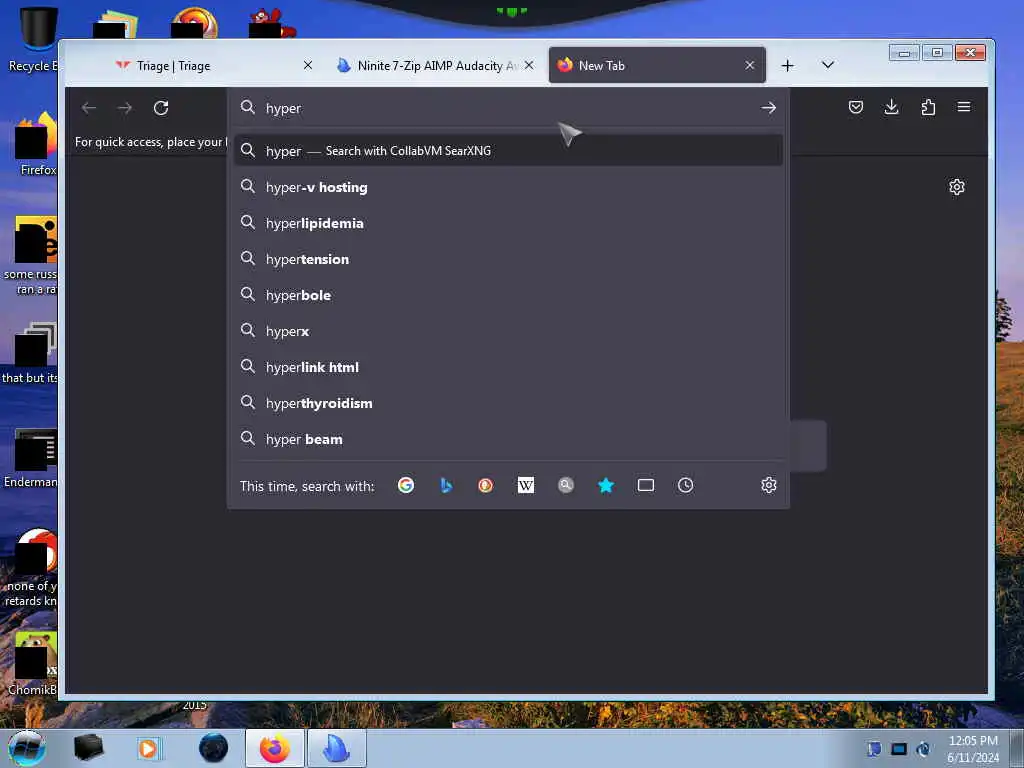Select hyper Search with CollabVM SearXNG
Image resolution: width=1024 pixels, height=768 pixels.
(508, 151)
